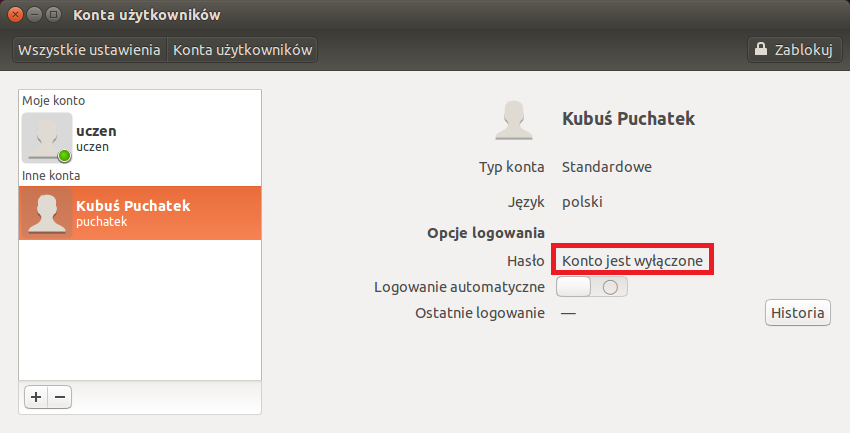Screen dimensions: 850x433
Task: Click the 'Typ konta' label
Action: (511, 167)
